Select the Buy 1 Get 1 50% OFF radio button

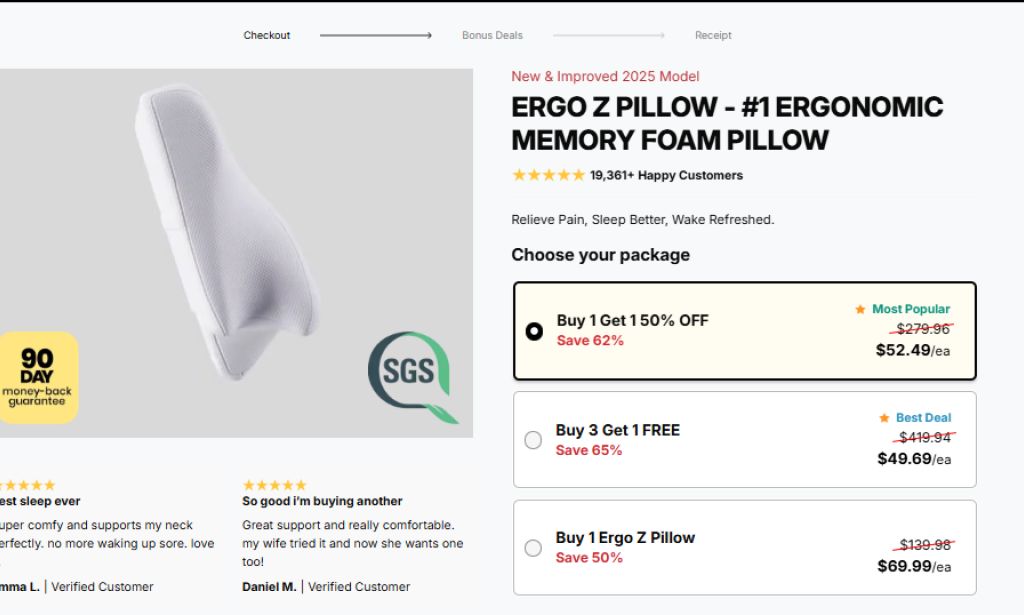tap(534, 331)
